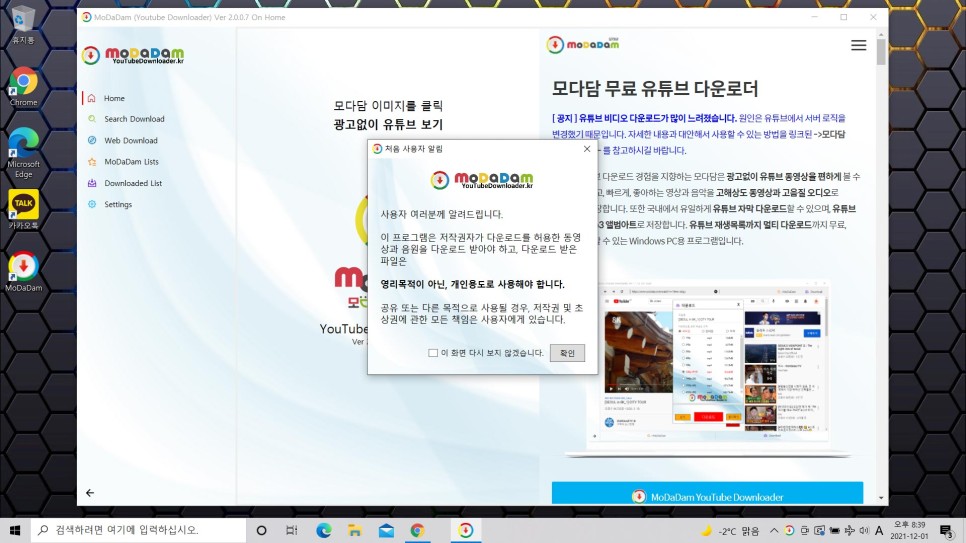966x543 pixels.
Task: Go to Web Download section
Action: 131,141
